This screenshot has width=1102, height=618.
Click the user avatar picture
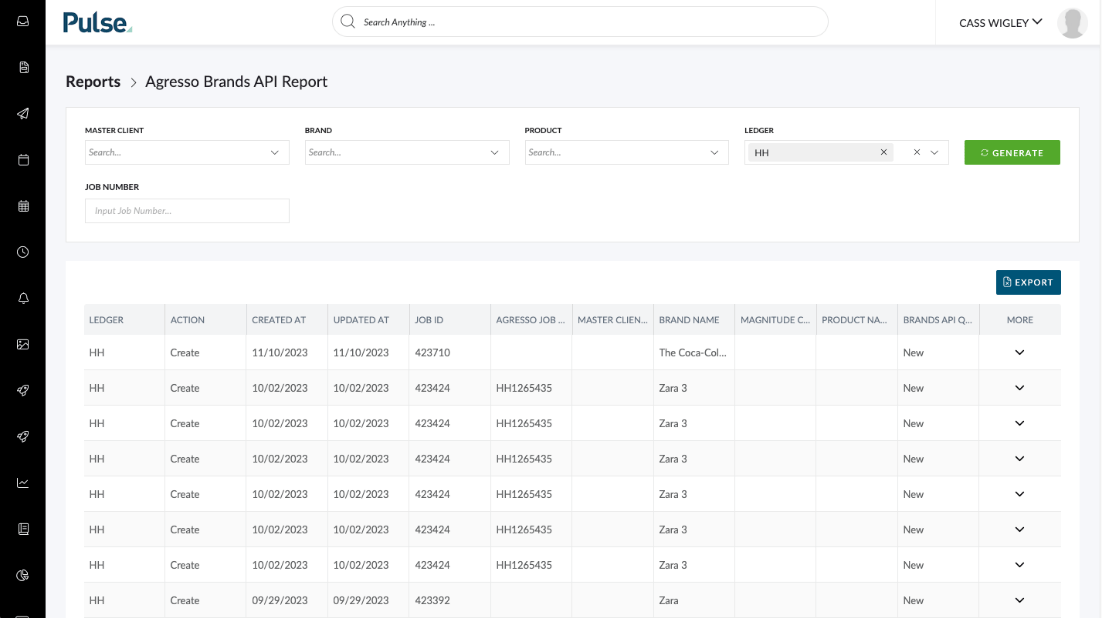tap(1072, 22)
